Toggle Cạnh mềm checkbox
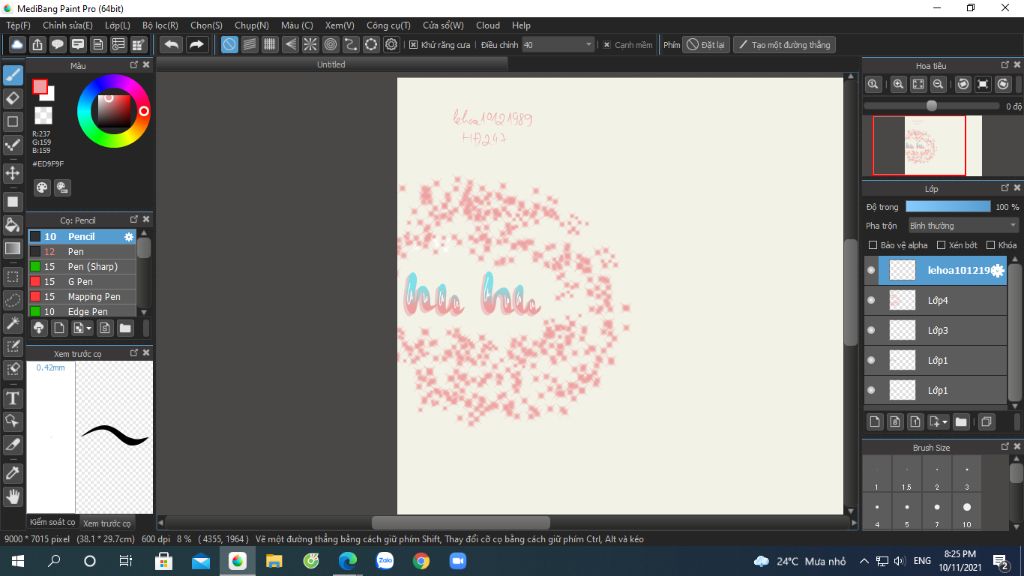This screenshot has width=1024, height=576. 607,45
